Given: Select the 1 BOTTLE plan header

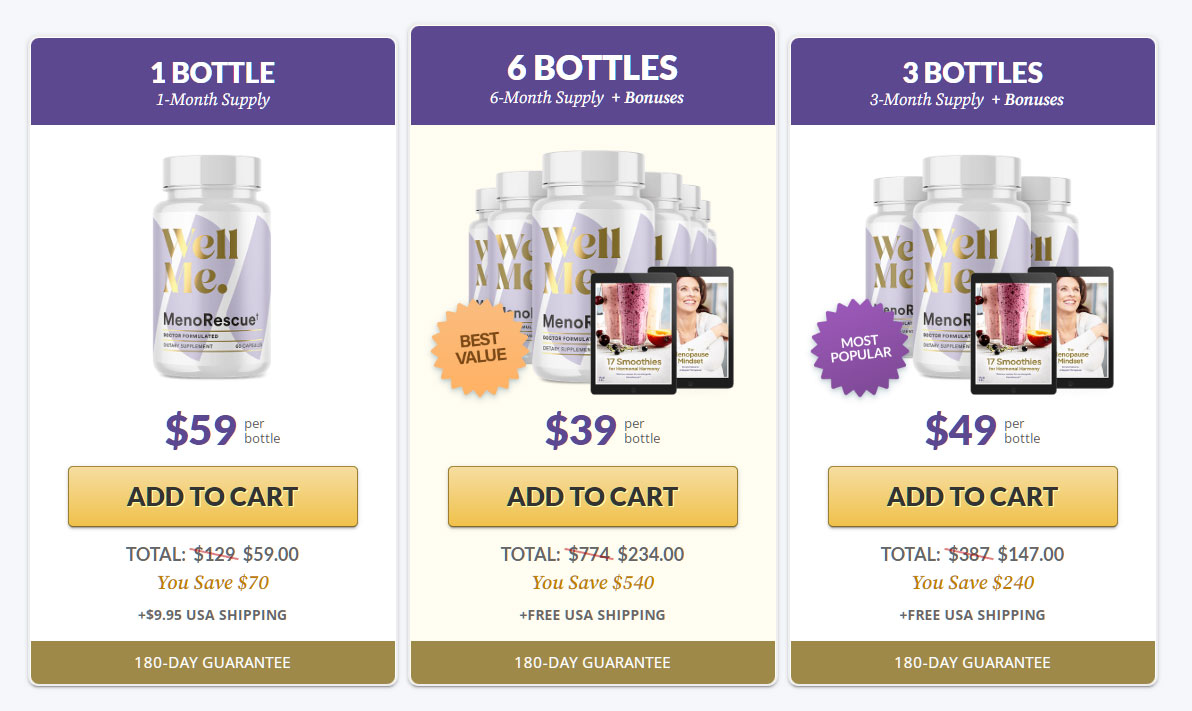Looking at the screenshot, I should point(212,78).
